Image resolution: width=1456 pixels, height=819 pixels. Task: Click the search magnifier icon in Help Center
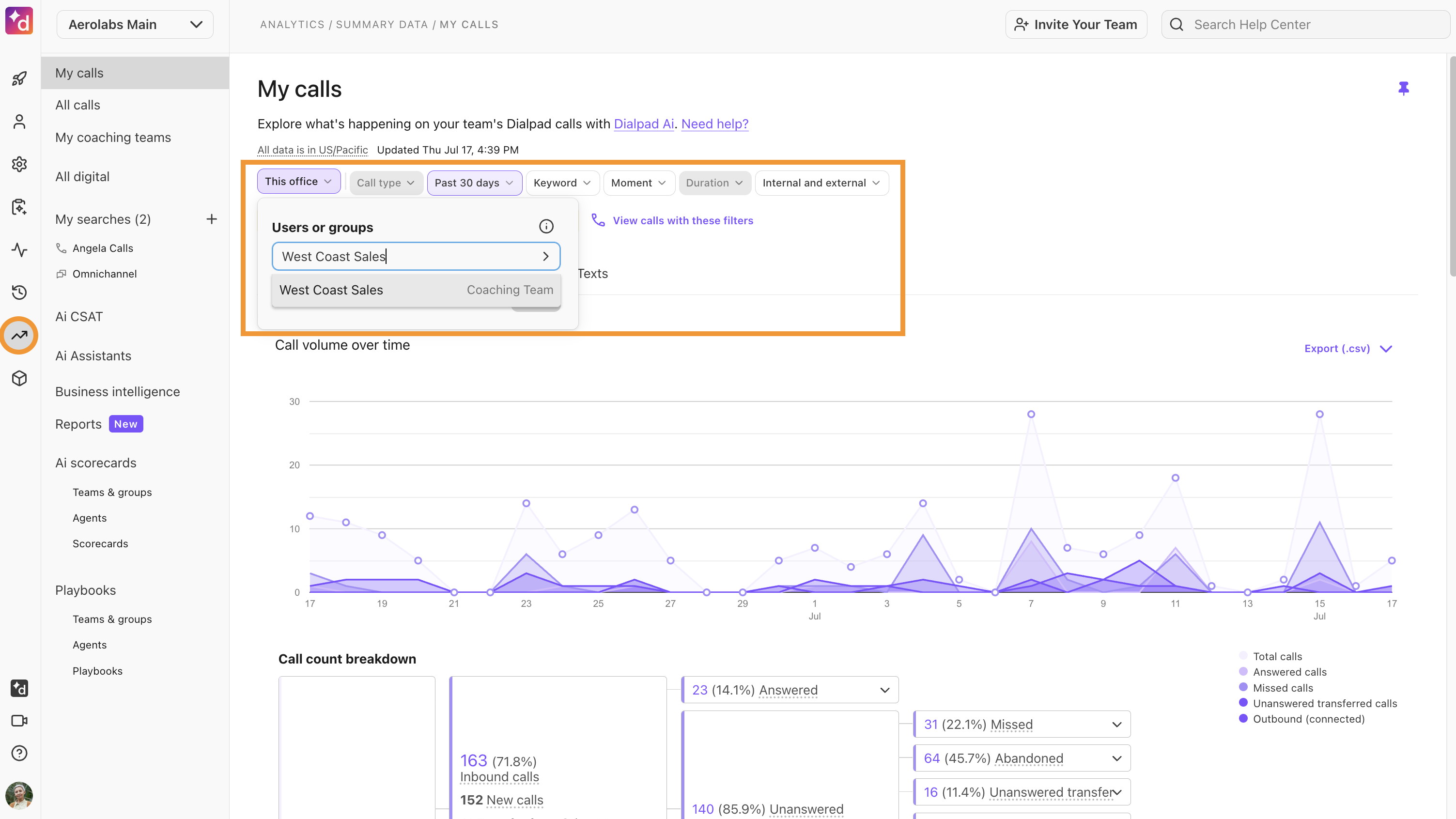click(x=1177, y=24)
